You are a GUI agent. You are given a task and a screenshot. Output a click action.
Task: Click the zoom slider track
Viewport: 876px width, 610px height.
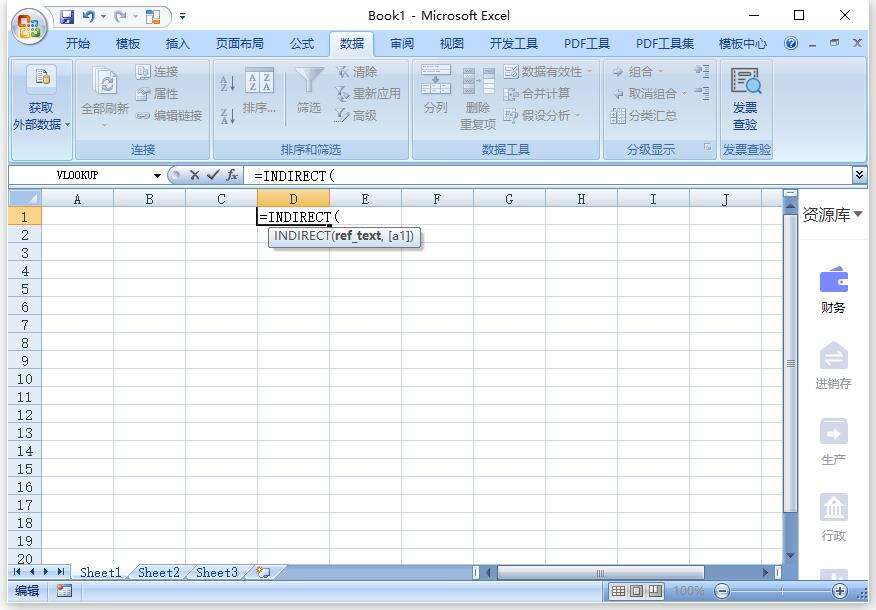coord(781,591)
